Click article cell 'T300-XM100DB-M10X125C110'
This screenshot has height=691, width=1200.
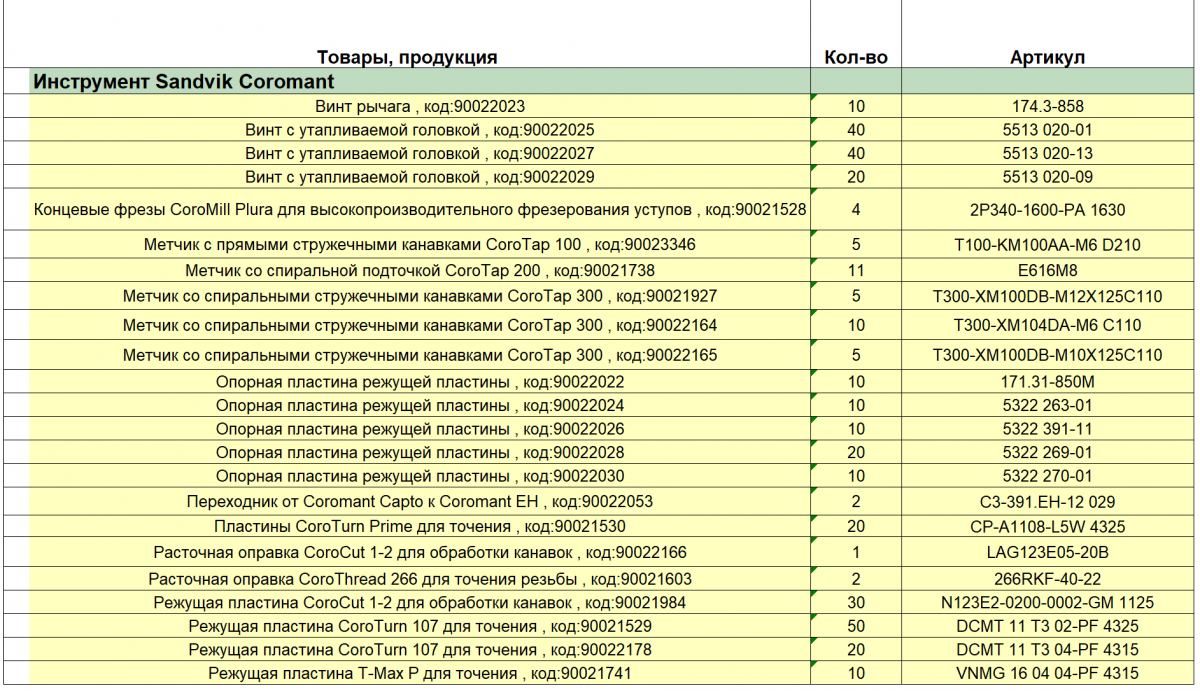click(1048, 355)
